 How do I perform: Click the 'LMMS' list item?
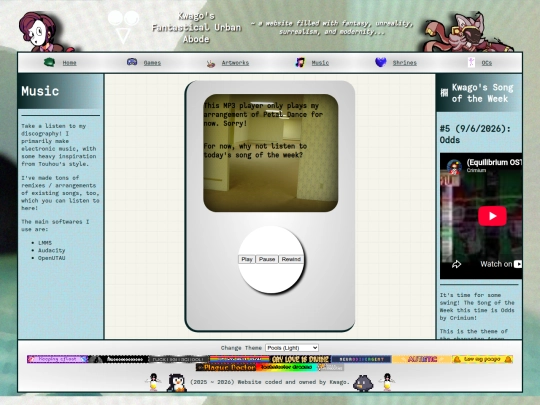point(45,243)
